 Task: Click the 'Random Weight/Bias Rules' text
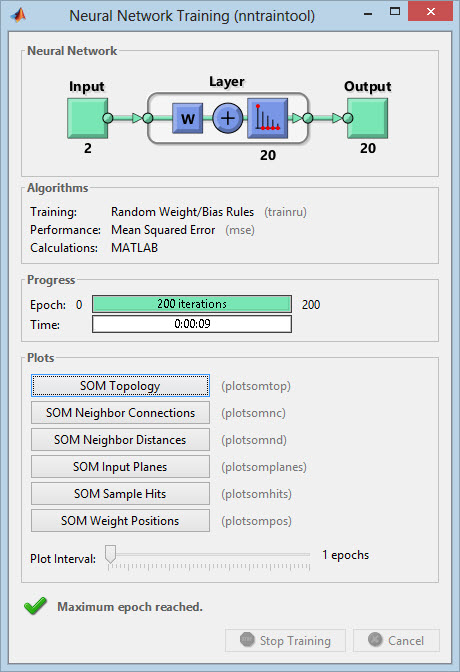182,212
